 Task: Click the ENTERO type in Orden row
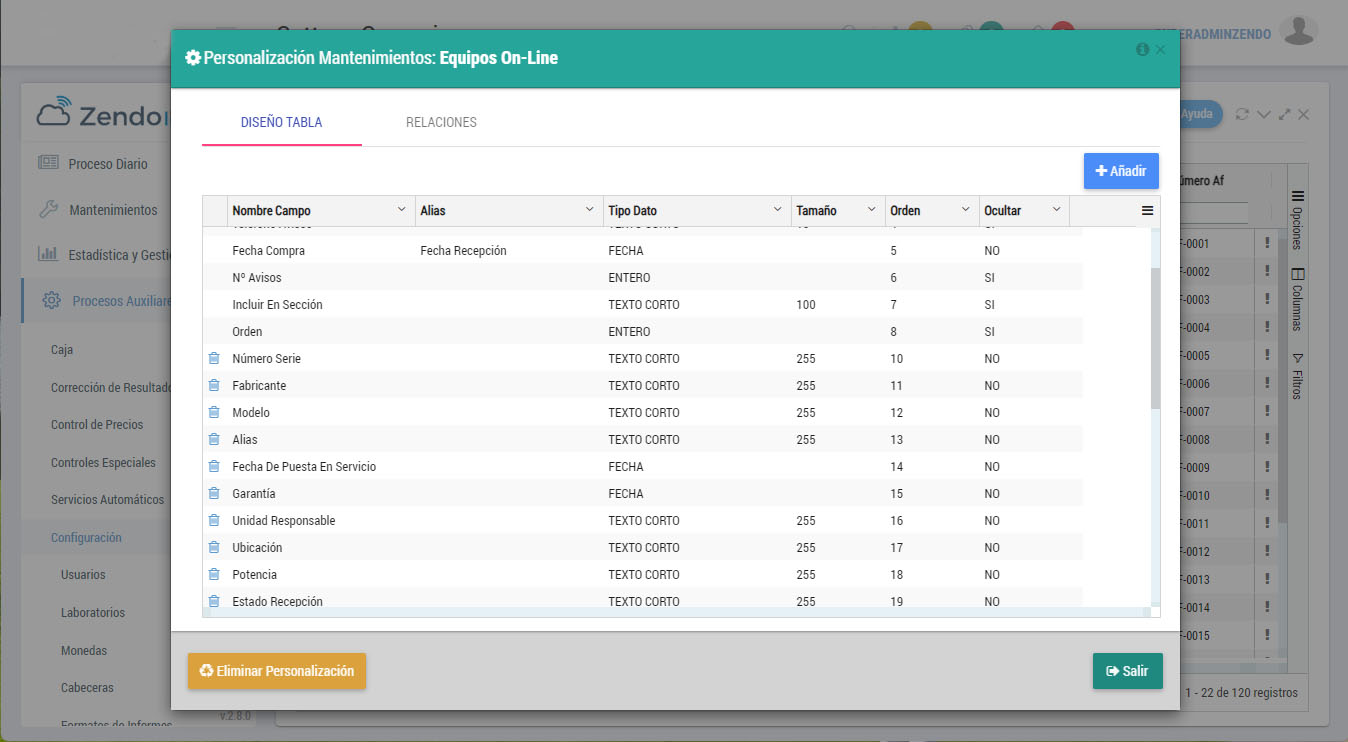(629, 331)
